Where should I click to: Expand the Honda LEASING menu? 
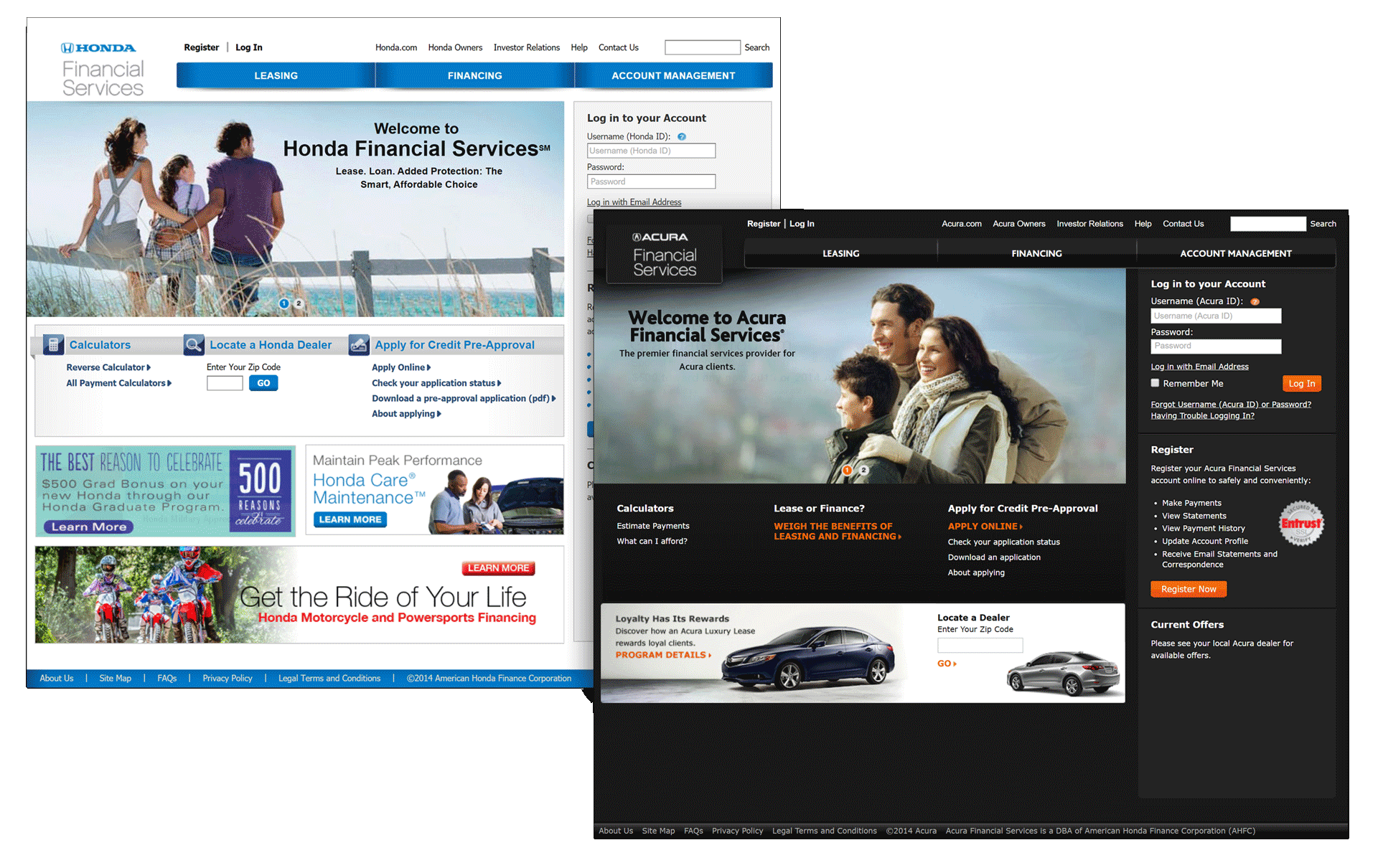pyautogui.click(x=276, y=75)
